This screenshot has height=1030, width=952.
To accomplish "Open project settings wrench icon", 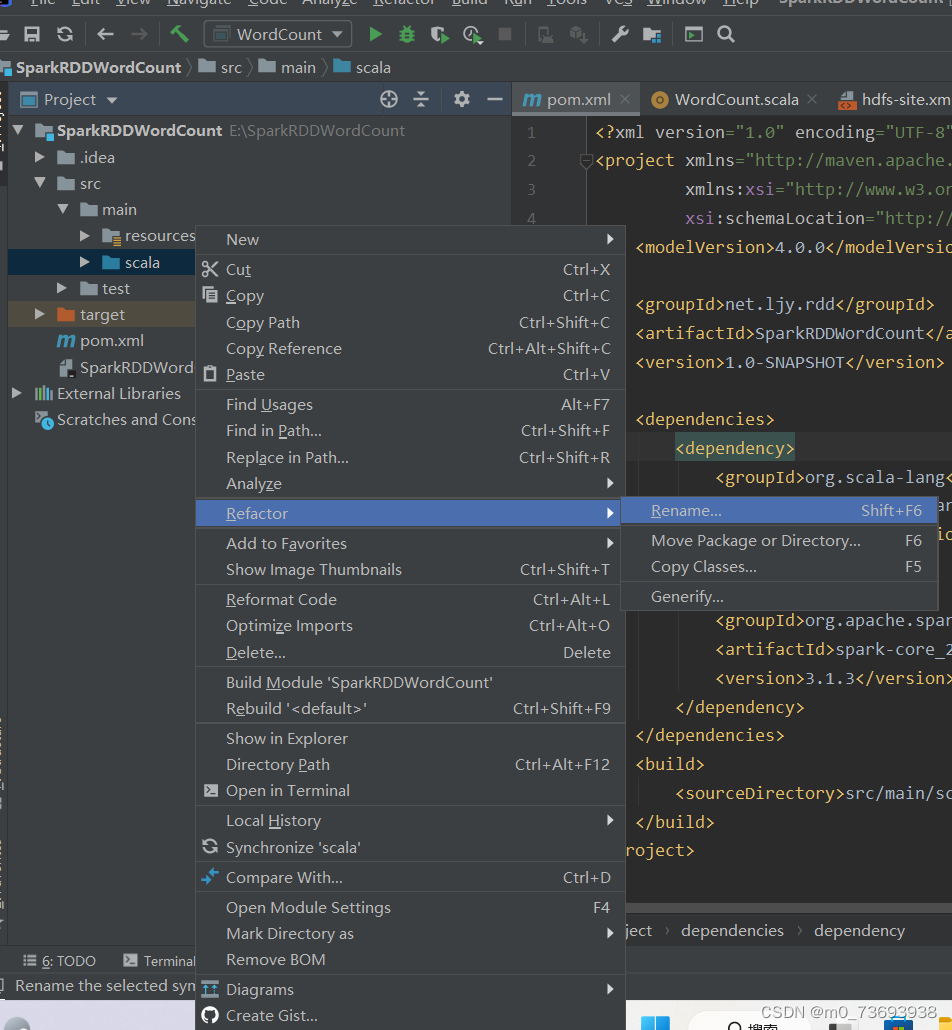I will [620, 34].
